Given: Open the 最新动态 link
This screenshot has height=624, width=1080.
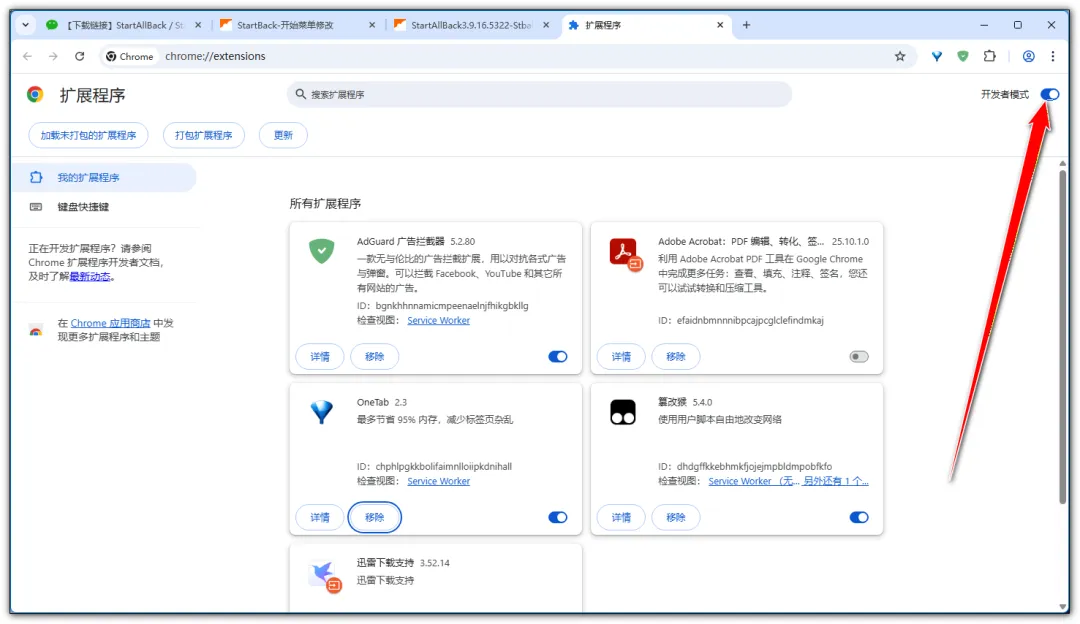Looking at the screenshot, I should click(90, 277).
